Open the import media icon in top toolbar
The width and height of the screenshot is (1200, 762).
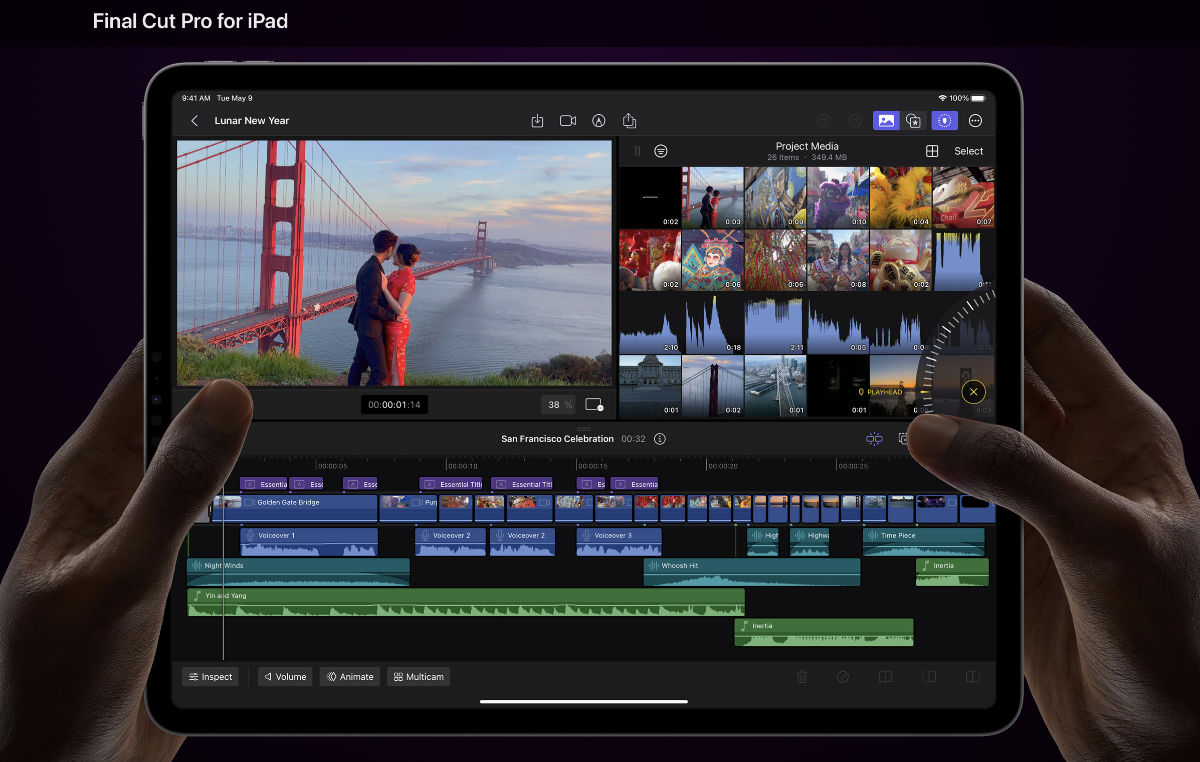click(537, 121)
